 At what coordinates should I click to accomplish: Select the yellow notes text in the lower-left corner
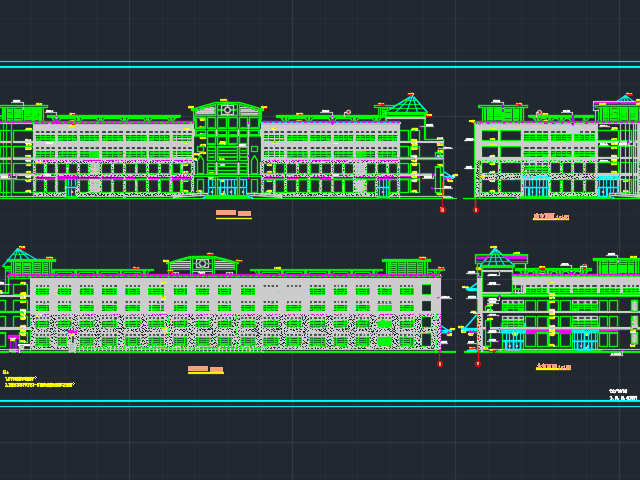[38, 381]
